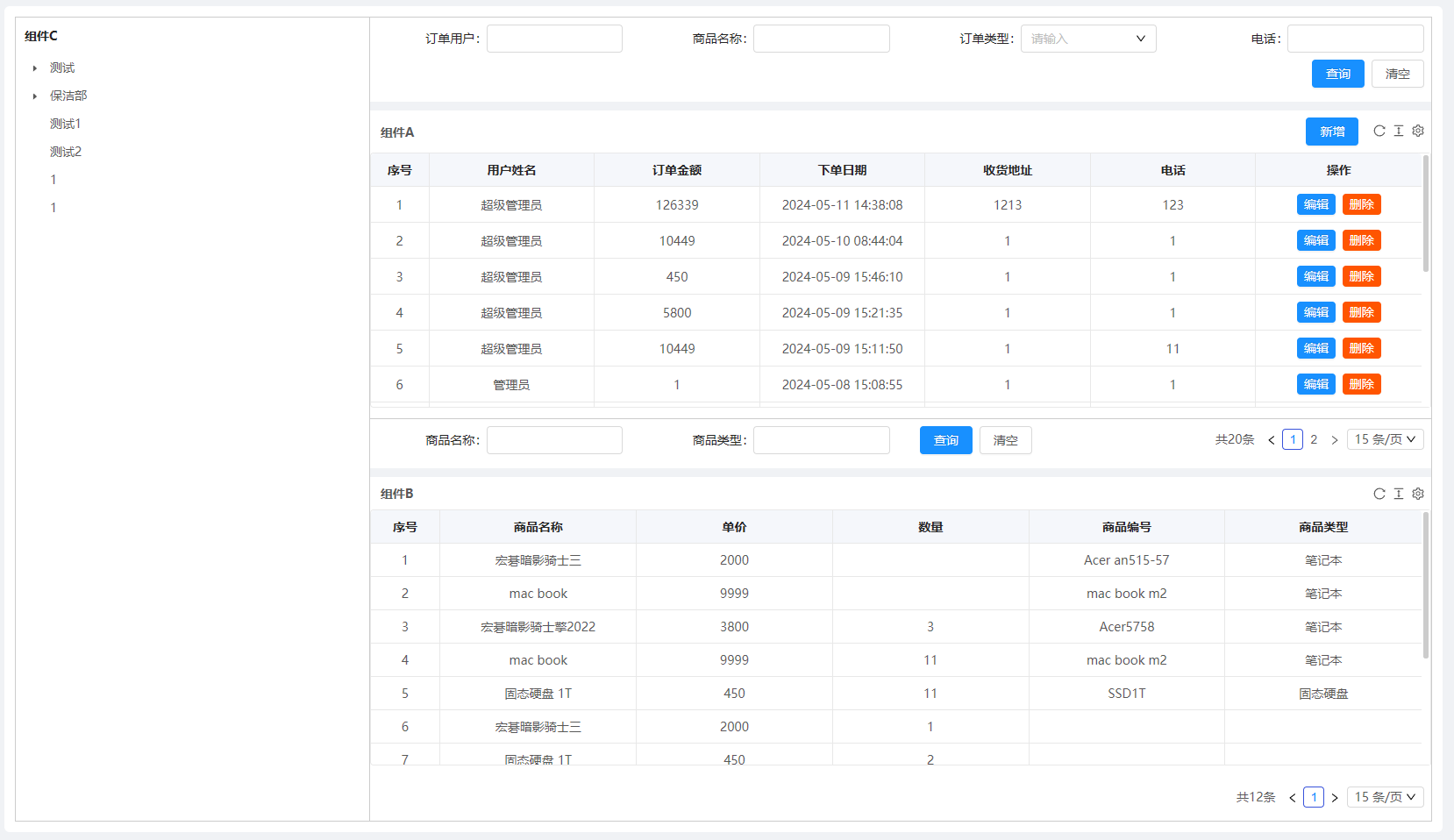Click the 订单用户 input field
This screenshot has height=840, width=1454.
(554, 39)
